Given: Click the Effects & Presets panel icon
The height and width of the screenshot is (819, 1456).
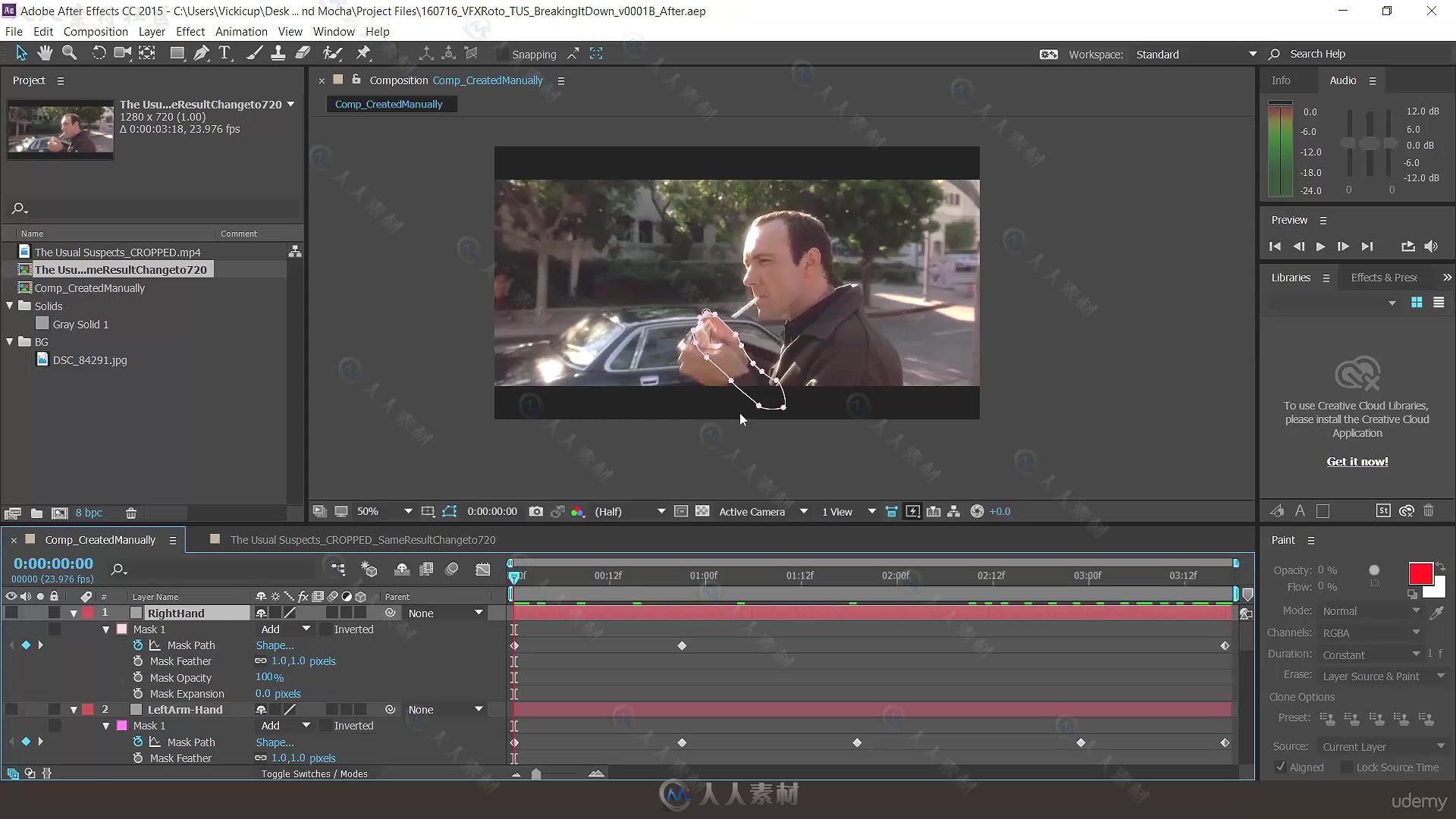Looking at the screenshot, I should coord(1384,277).
